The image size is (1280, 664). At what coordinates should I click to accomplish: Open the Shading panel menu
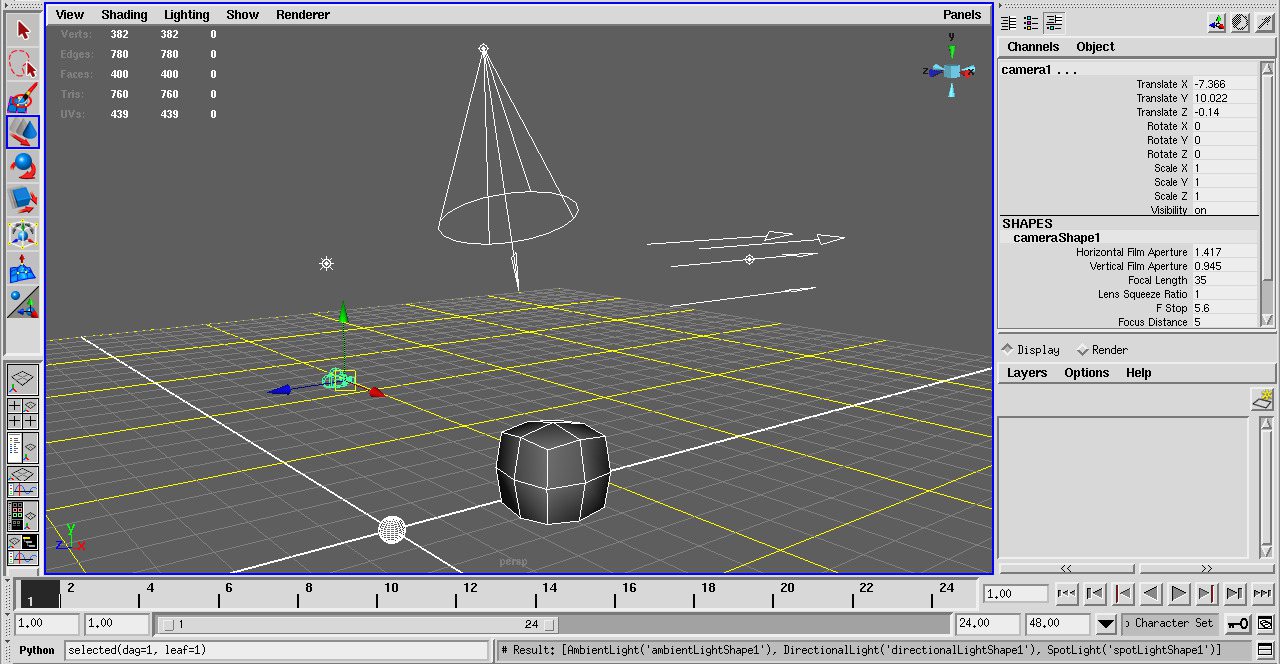[124, 15]
